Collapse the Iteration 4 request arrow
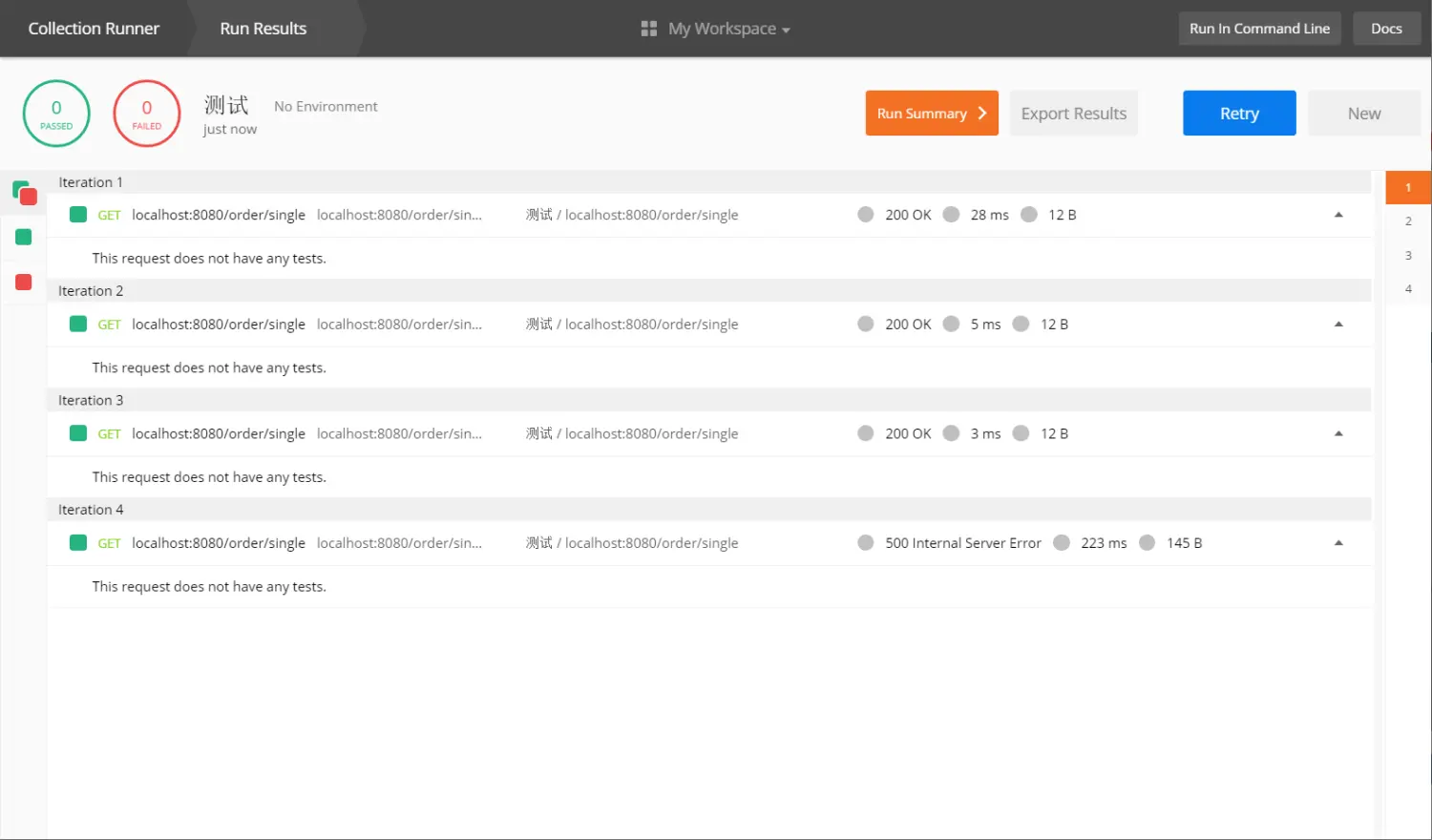Viewport: 1432px width, 840px height. pos(1338,543)
